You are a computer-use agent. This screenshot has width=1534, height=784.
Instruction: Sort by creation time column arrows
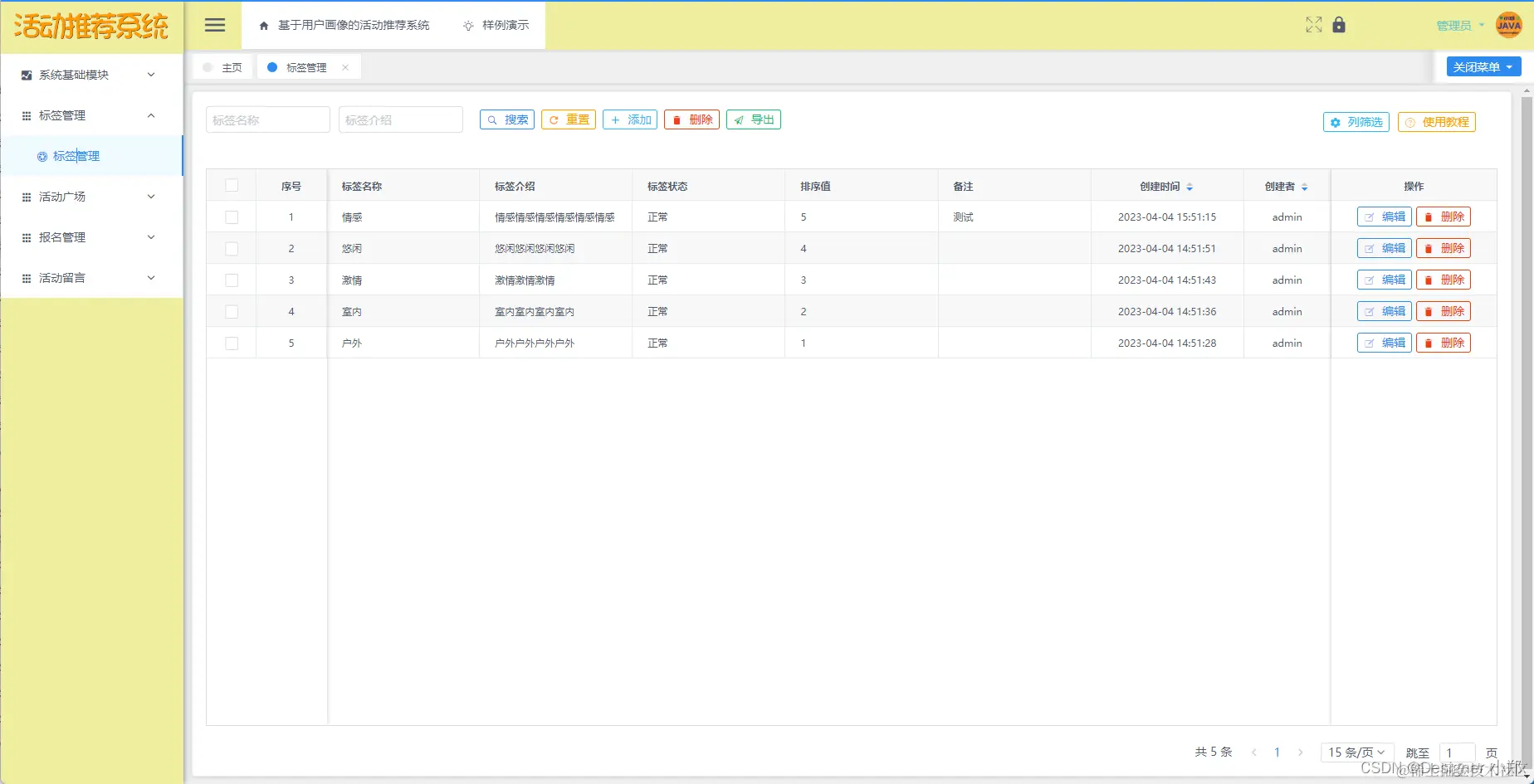pos(1190,187)
